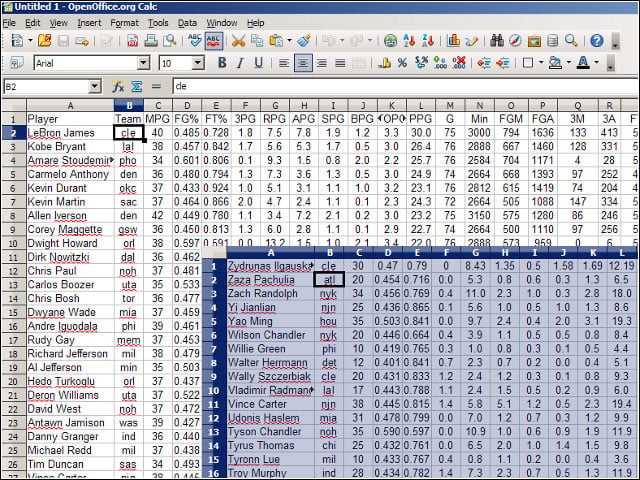Open a file with the Open folder icon
Viewport: 640px width, 480px height.
44,40
